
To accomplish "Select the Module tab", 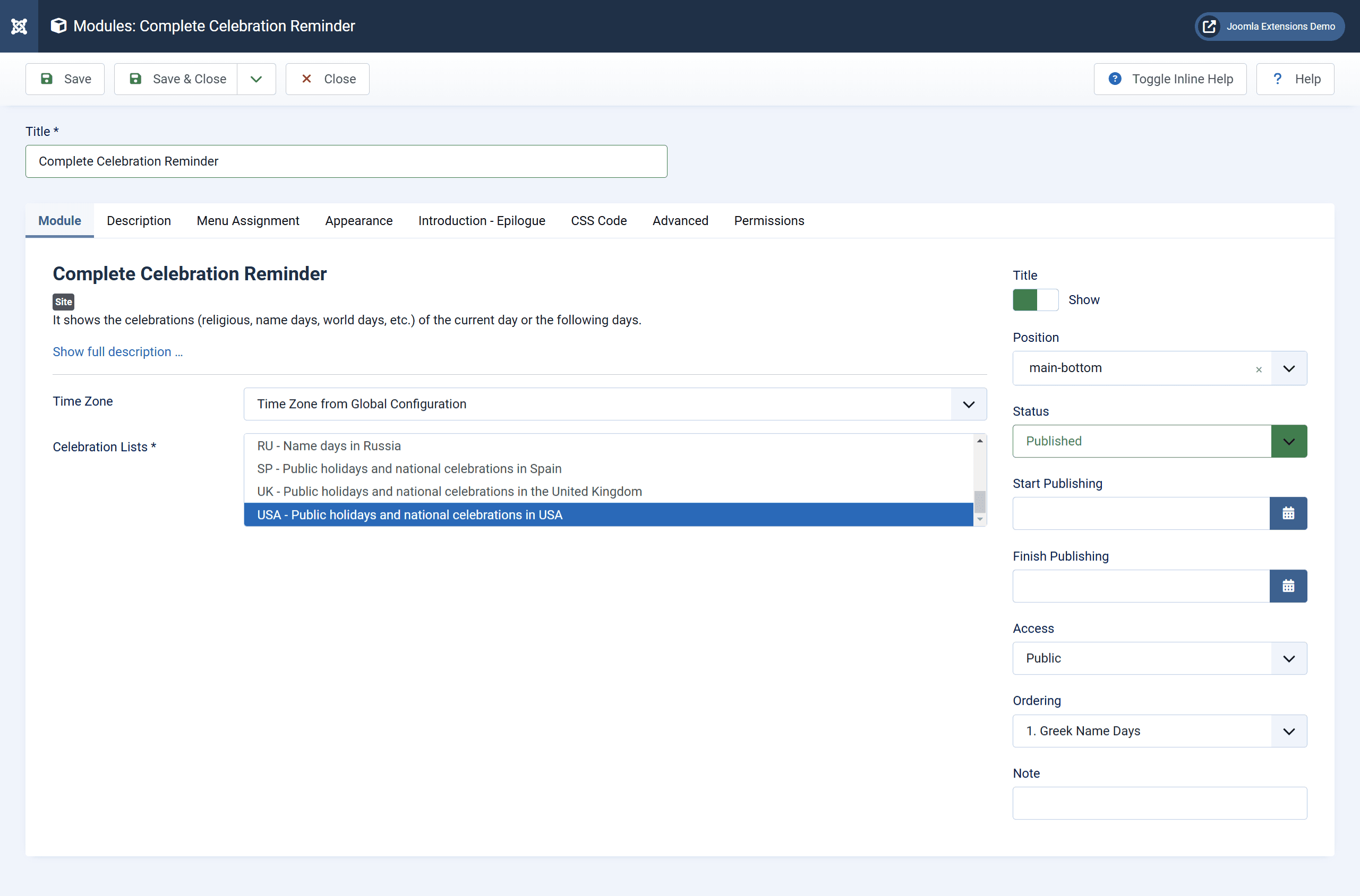I will [59, 221].
